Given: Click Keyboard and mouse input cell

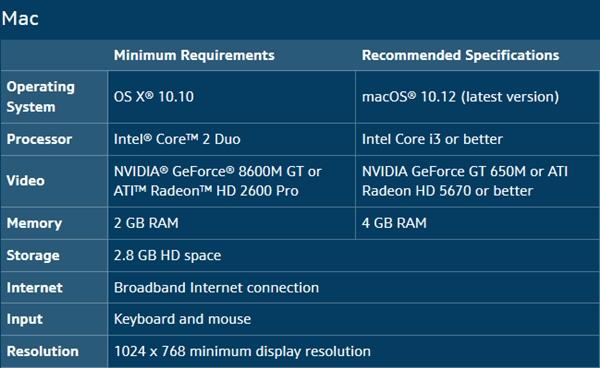Looking at the screenshot, I should point(354,319).
